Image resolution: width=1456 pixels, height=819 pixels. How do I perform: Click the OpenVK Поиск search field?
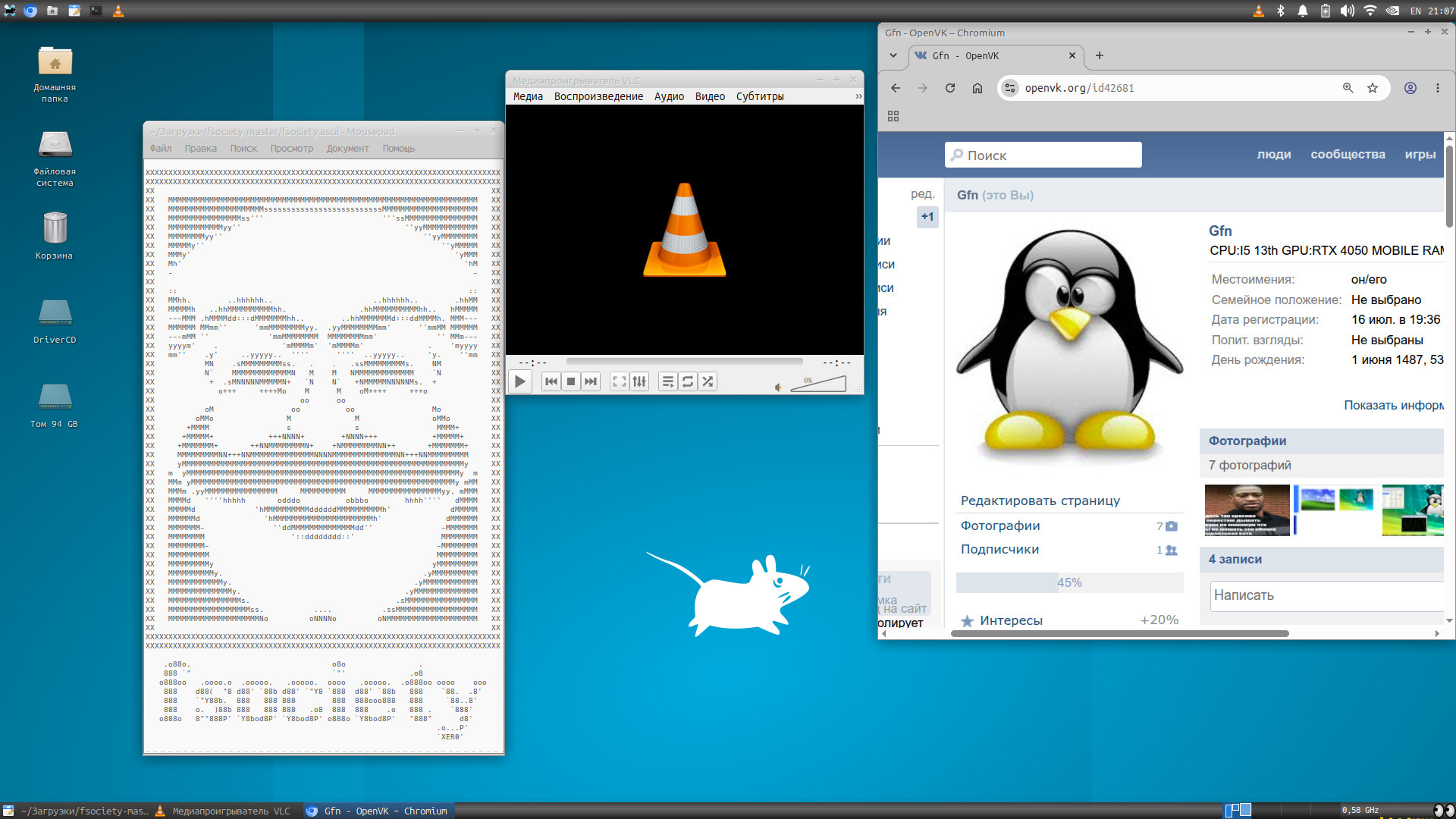pos(1043,155)
